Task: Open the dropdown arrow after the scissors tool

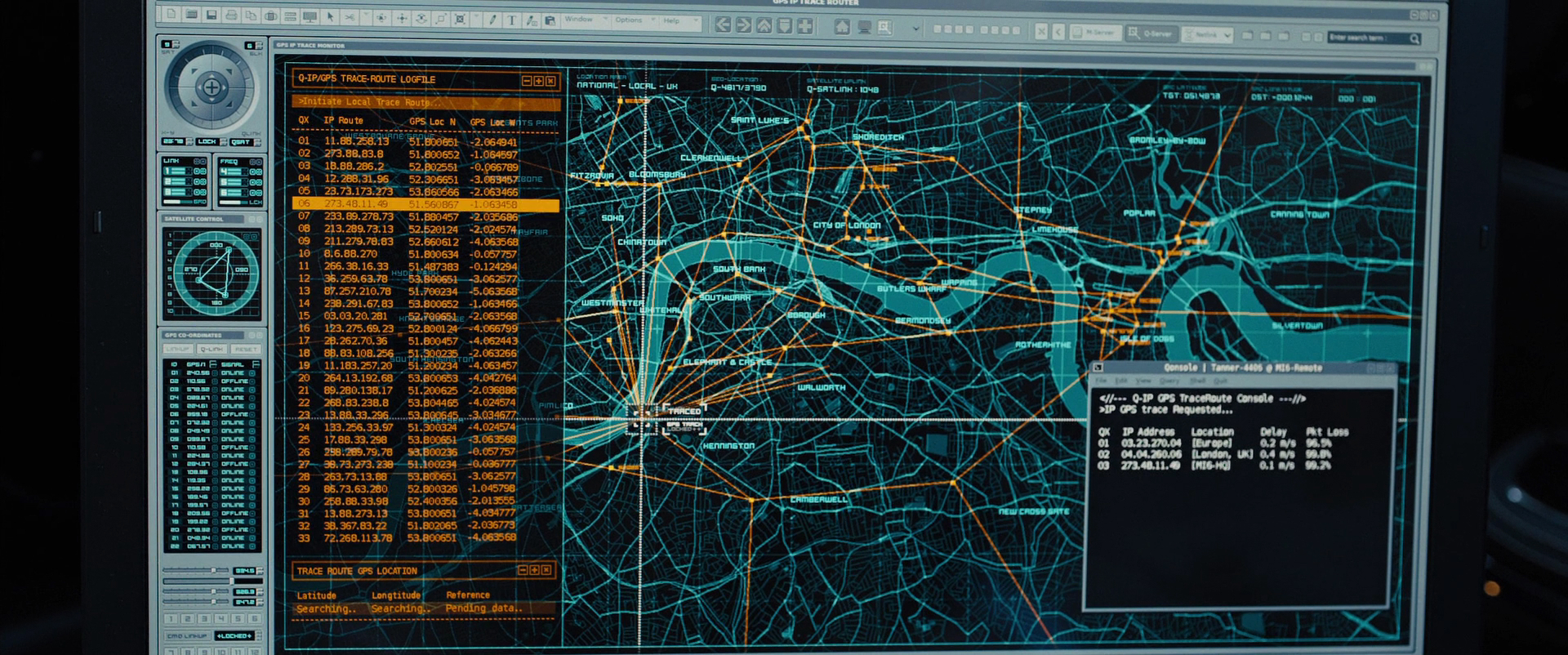Action: pyautogui.click(x=366, y=14)
